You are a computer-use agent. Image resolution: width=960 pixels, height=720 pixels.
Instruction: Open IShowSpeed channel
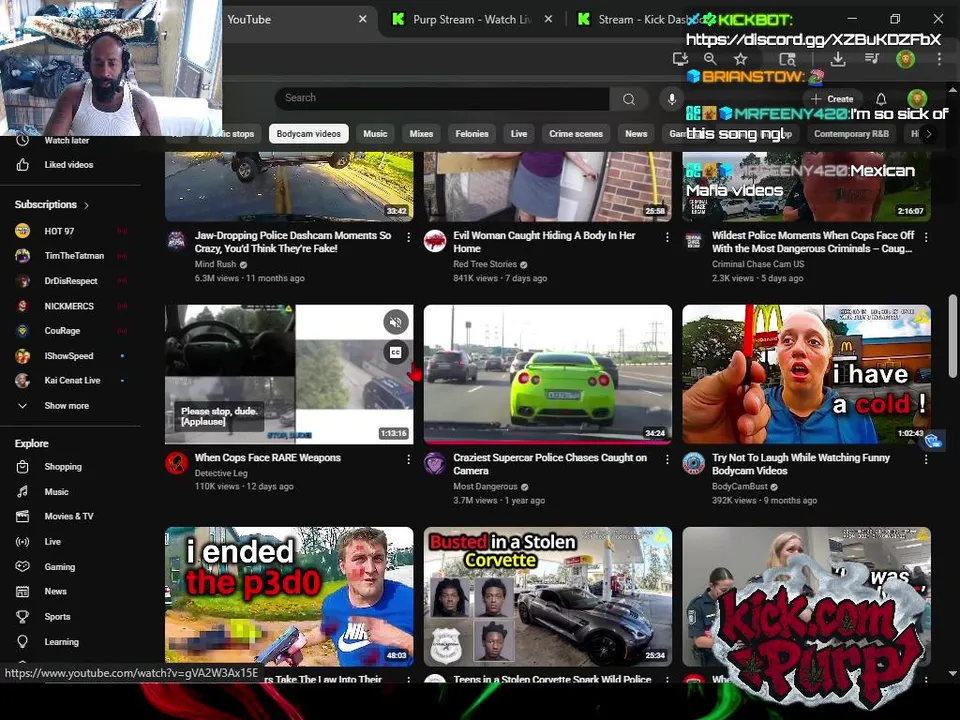(70, 356)
